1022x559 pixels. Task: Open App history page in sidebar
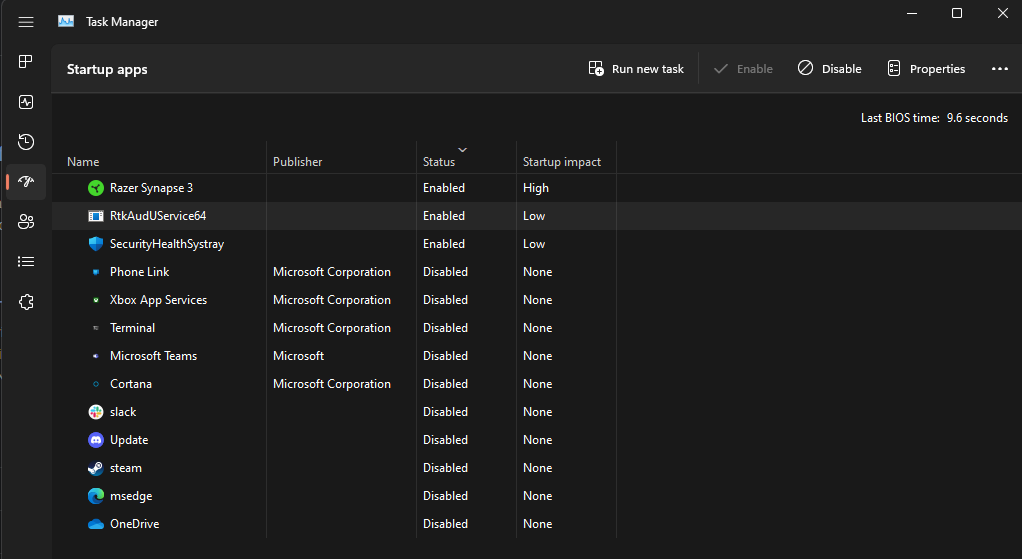tap(26, 142)
